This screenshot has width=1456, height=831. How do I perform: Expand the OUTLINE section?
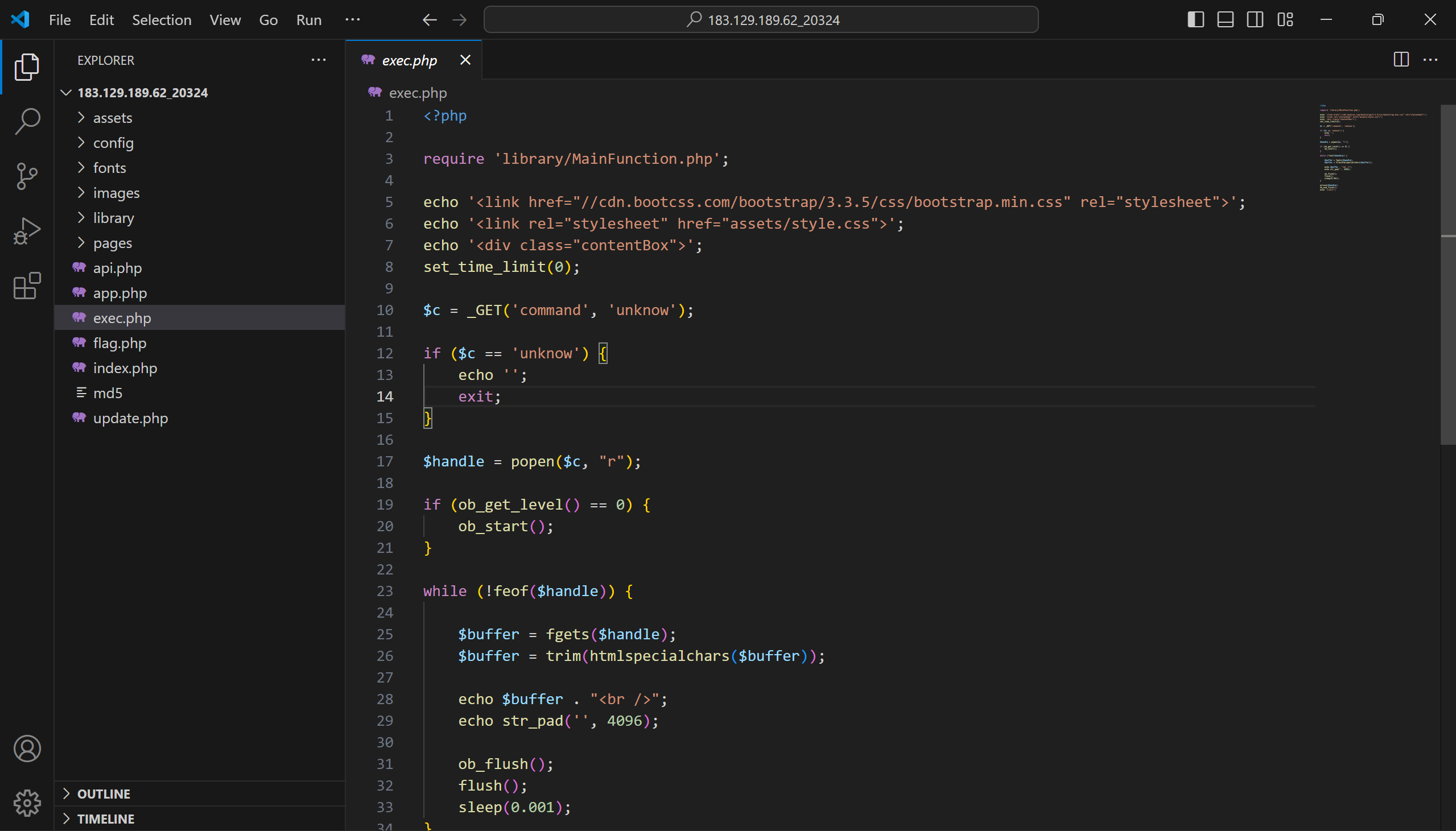click(x=200, y=794)
